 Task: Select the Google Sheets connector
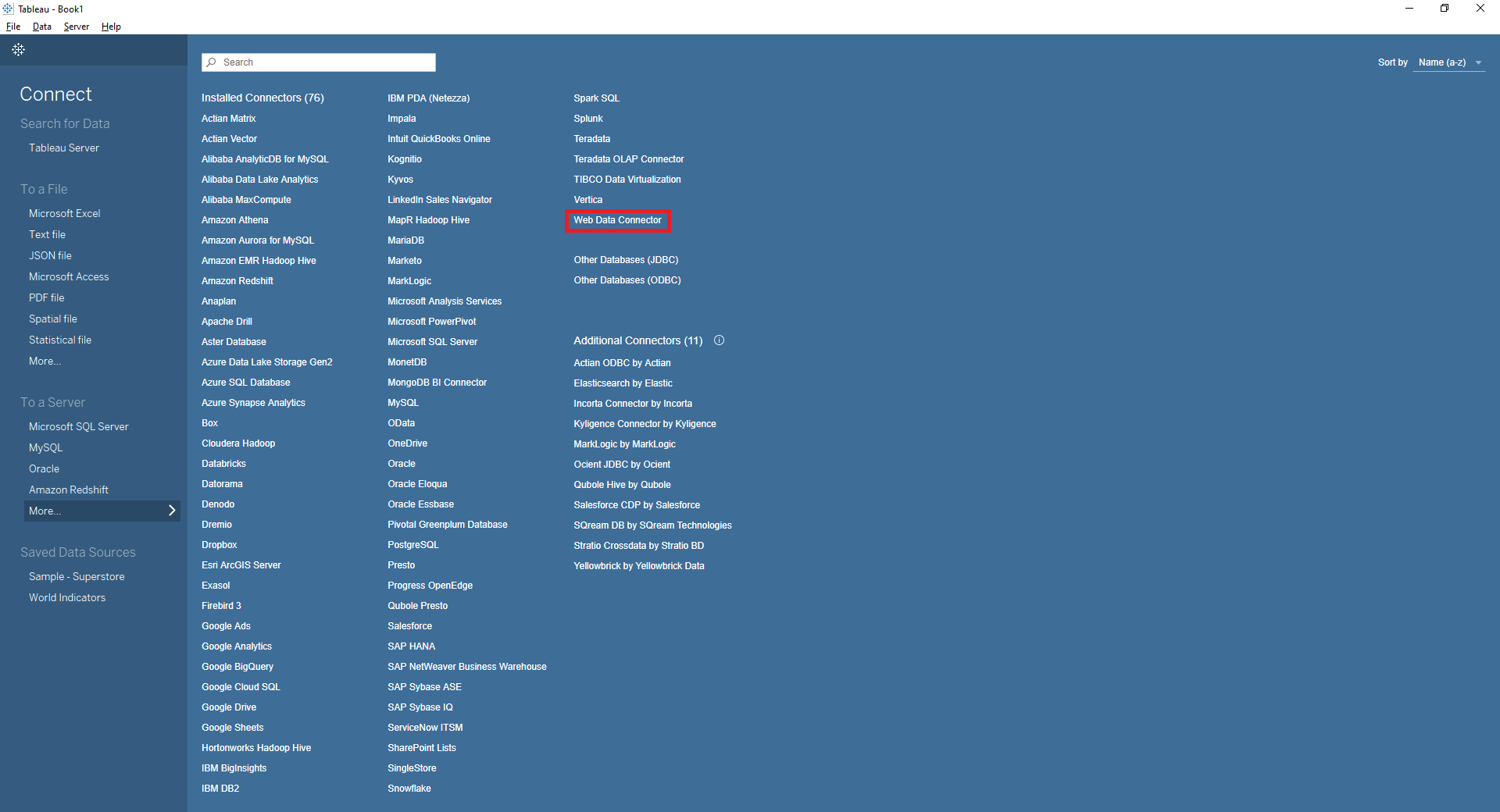tap(233, 728)
